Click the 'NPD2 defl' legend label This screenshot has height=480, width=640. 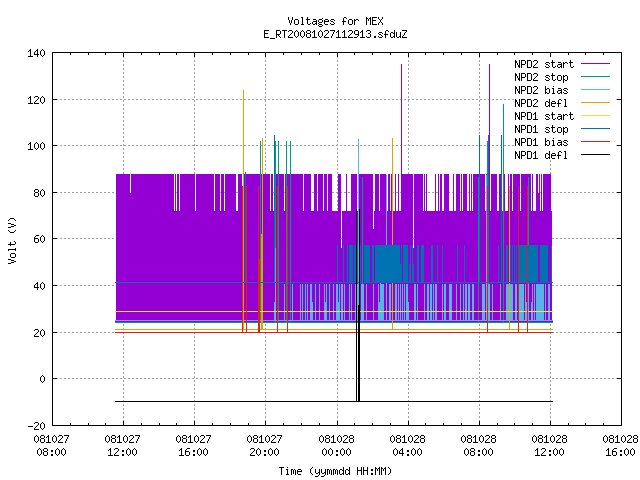click(541, 103)
